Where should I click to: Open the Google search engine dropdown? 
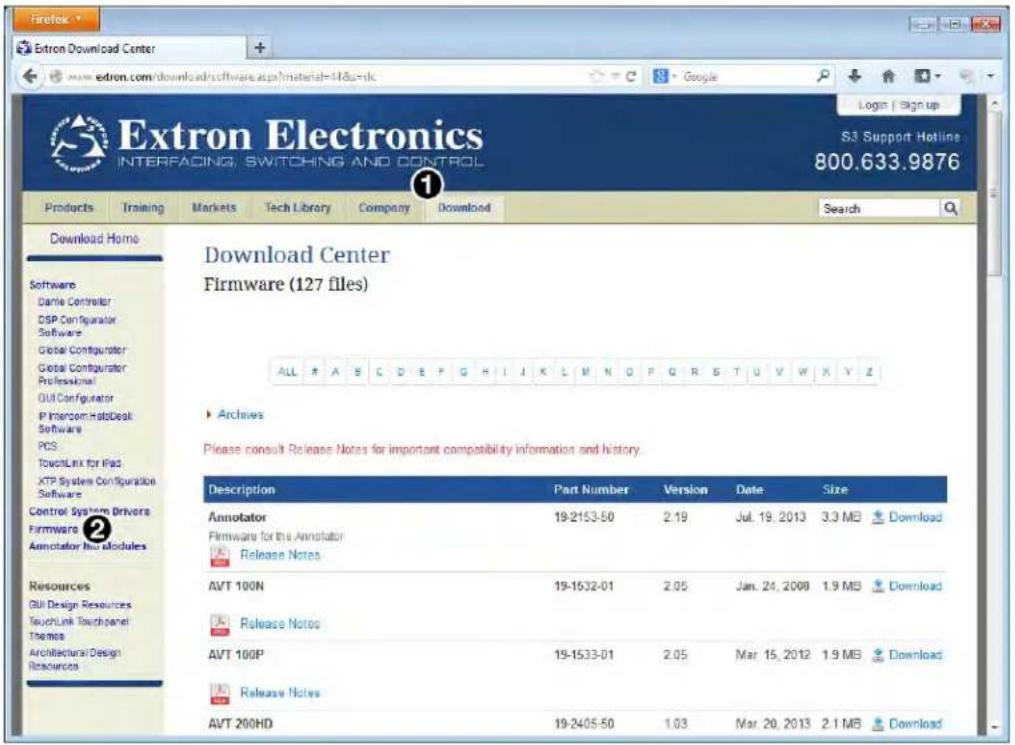click(664, 76)
